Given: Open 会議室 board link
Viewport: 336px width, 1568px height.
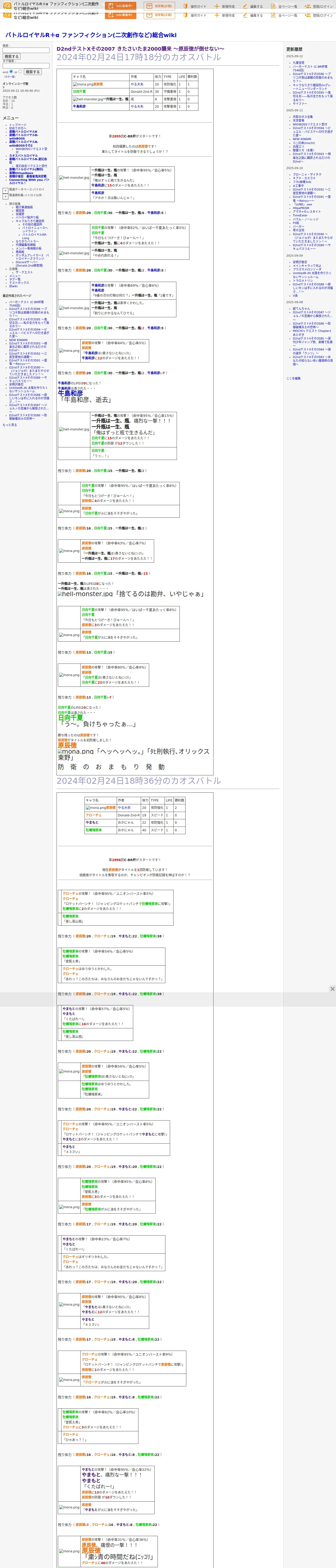Looking at the screenshot, I should (20, 214).
